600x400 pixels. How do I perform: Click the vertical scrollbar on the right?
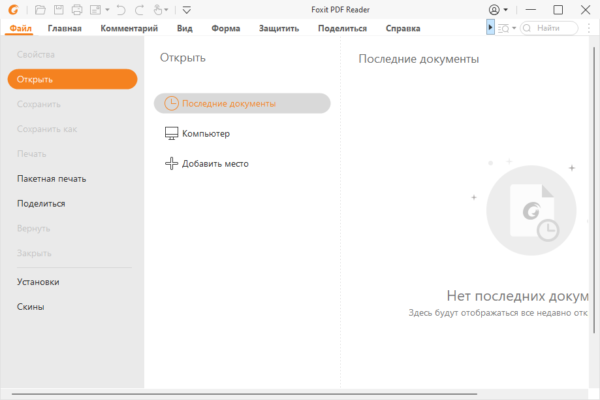tap(594, 189)
